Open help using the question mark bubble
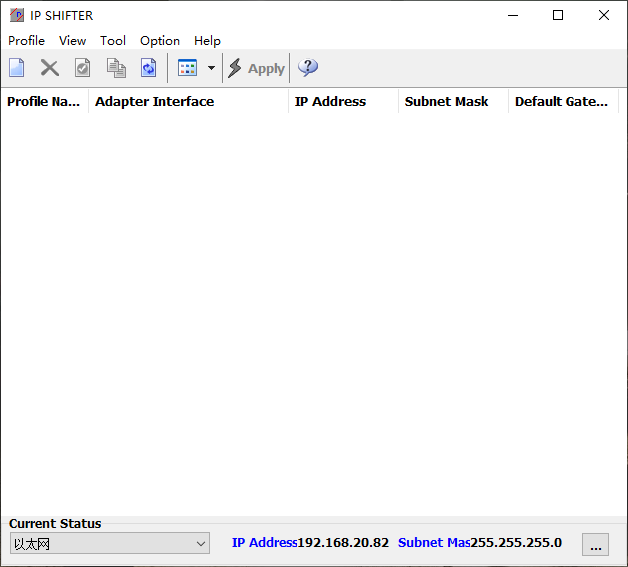Image resolution: width=628 pixels, height=567 pixels. click(308, 67)
